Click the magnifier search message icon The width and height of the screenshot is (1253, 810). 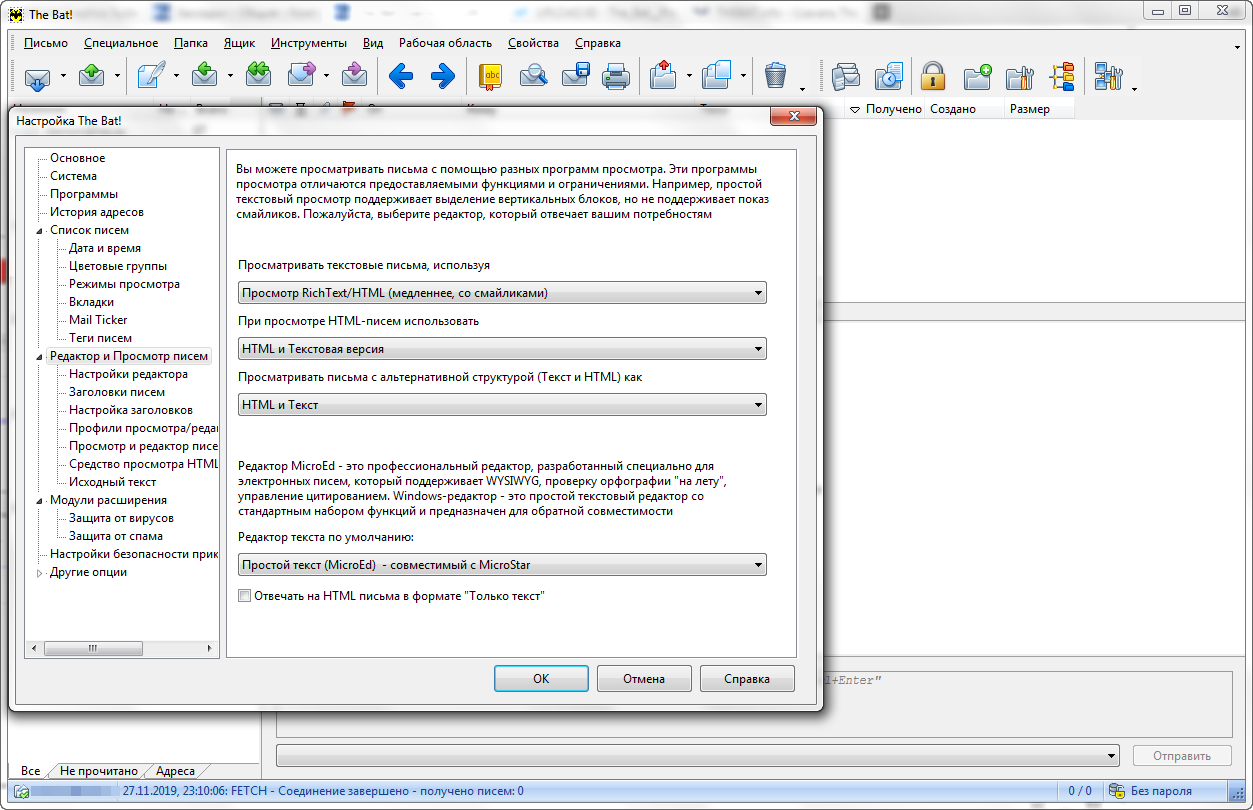tap(534, 76)
